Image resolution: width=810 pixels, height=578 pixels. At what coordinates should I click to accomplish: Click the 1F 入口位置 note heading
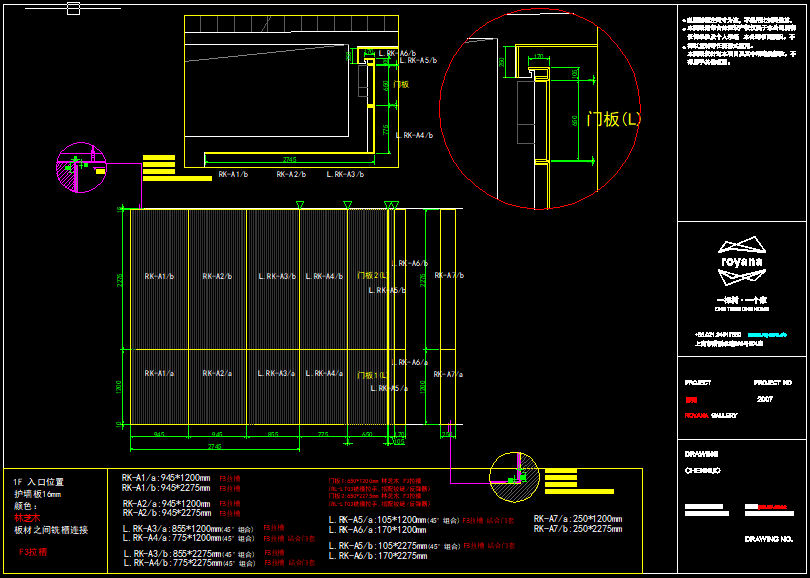point(39,482)
